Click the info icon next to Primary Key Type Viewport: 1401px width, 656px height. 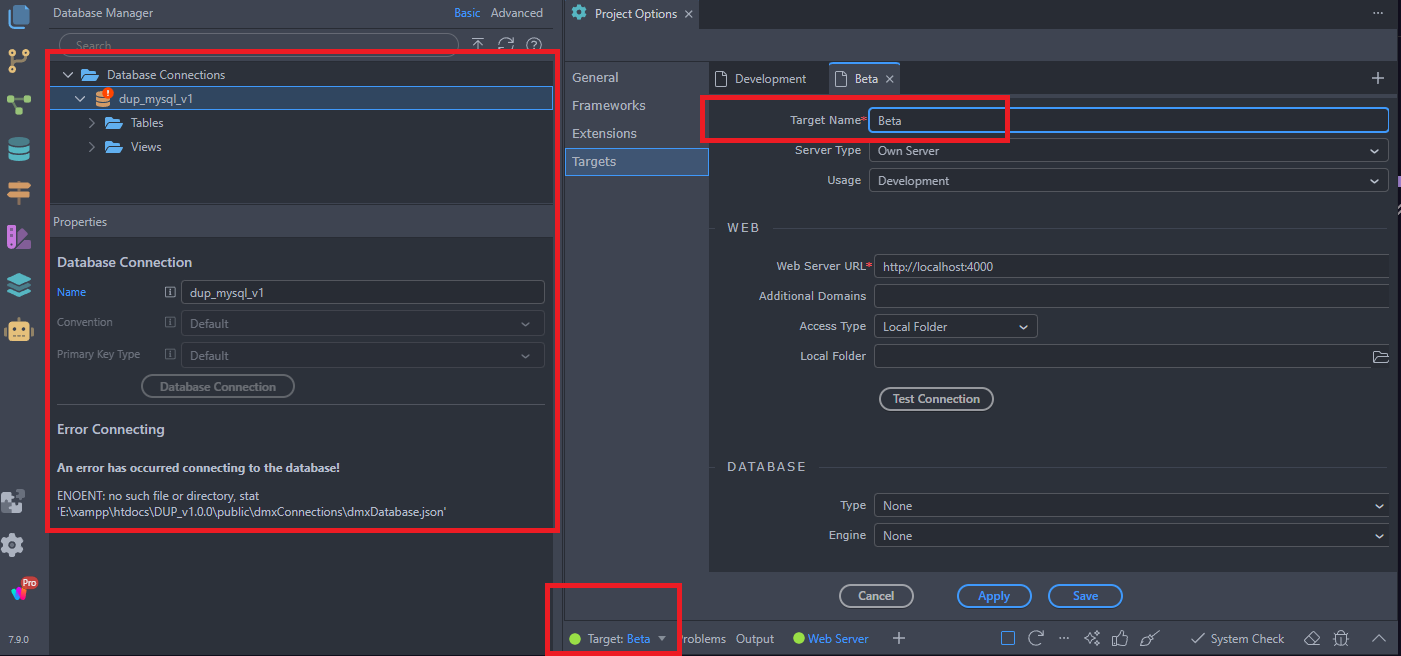click(x=170, y=355)
